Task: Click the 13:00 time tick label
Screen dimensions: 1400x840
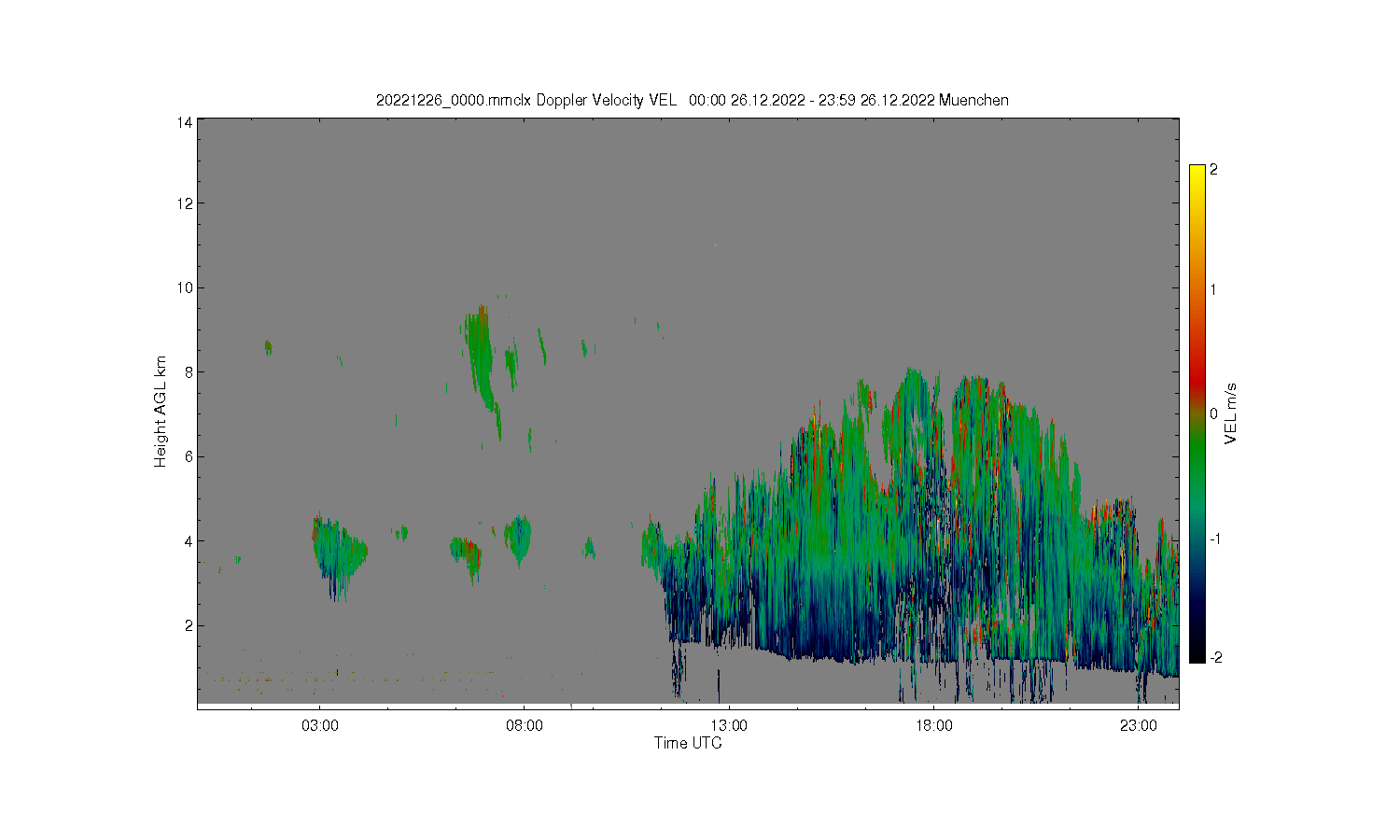Action: pos(729,725)
